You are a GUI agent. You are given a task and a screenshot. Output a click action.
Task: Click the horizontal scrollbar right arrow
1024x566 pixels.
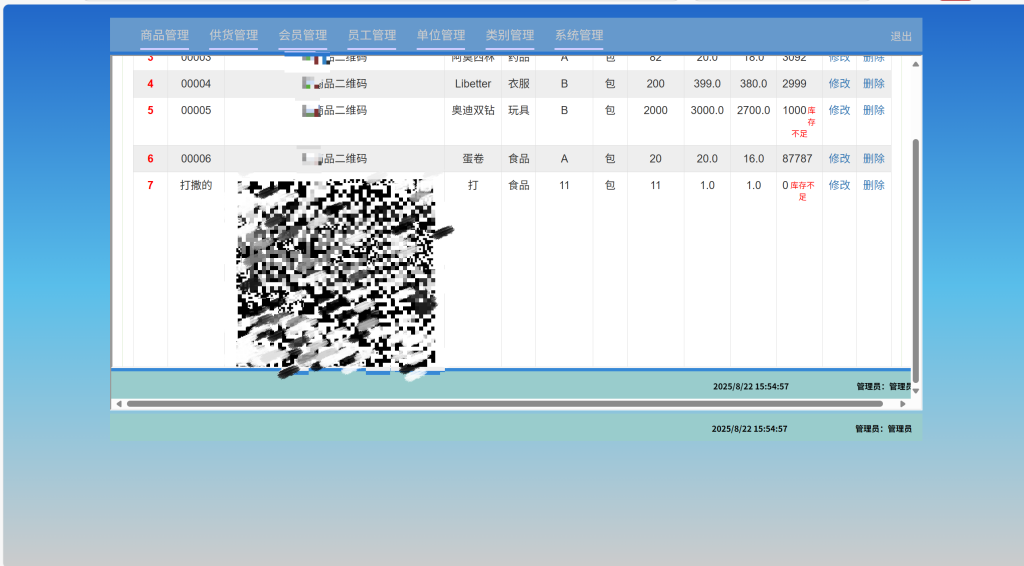coord(903,404)
